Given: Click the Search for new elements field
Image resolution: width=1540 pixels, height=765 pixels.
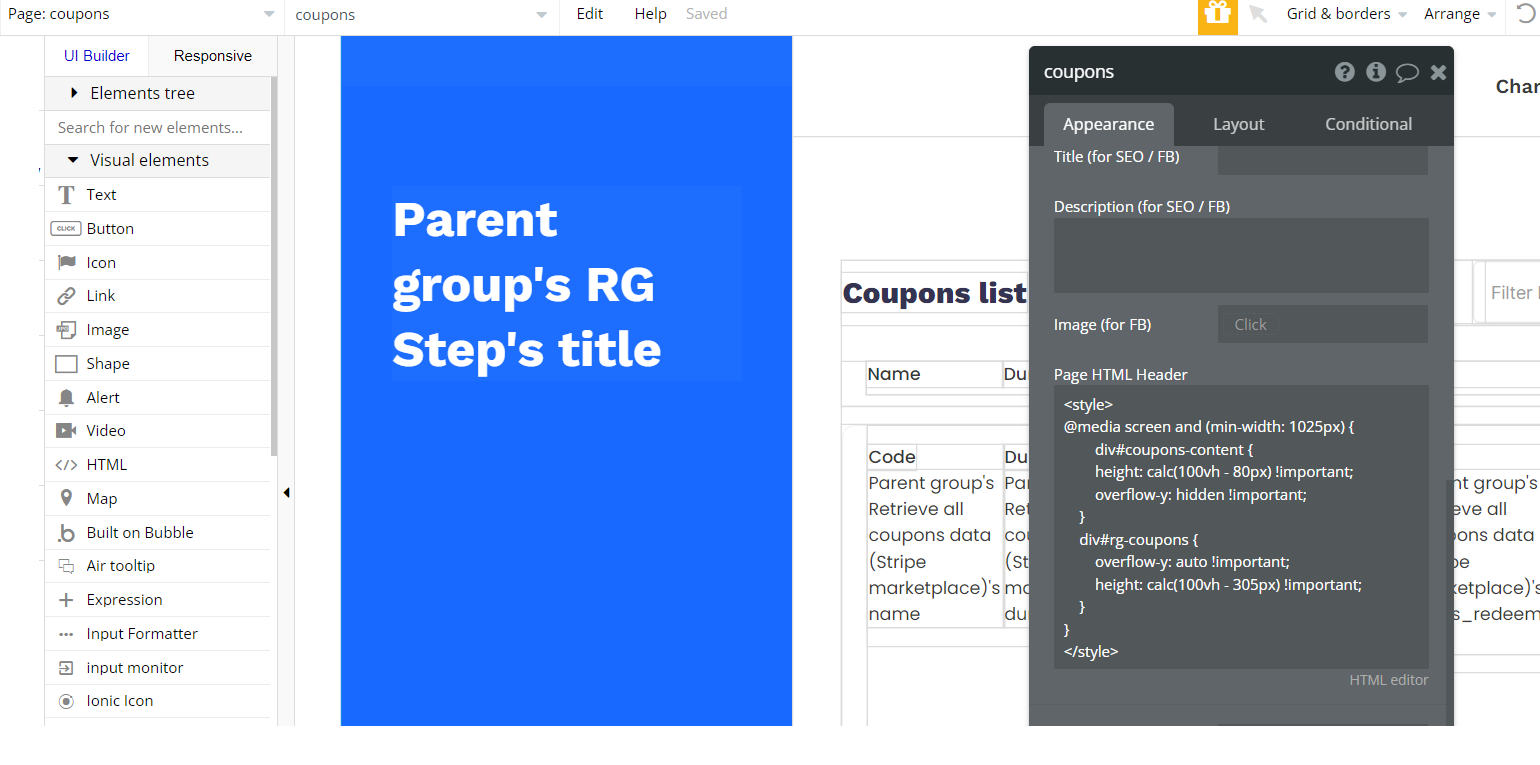Looking at the screenshot, I should pyautogui.click(x=158, y=128).
